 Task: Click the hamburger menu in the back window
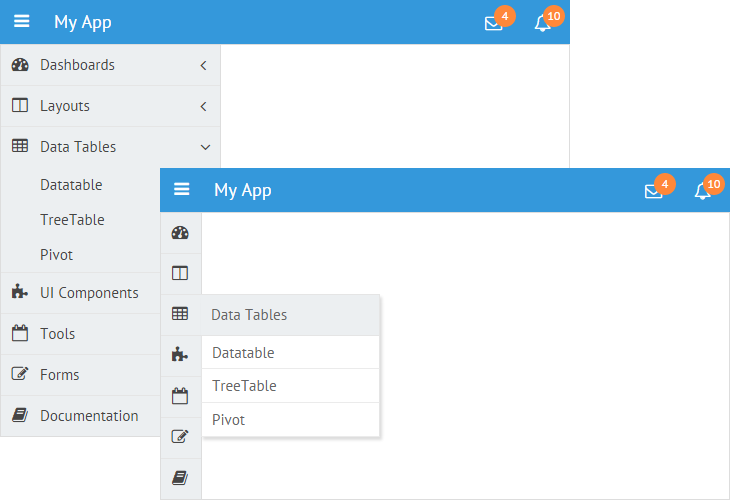(21, 21)
